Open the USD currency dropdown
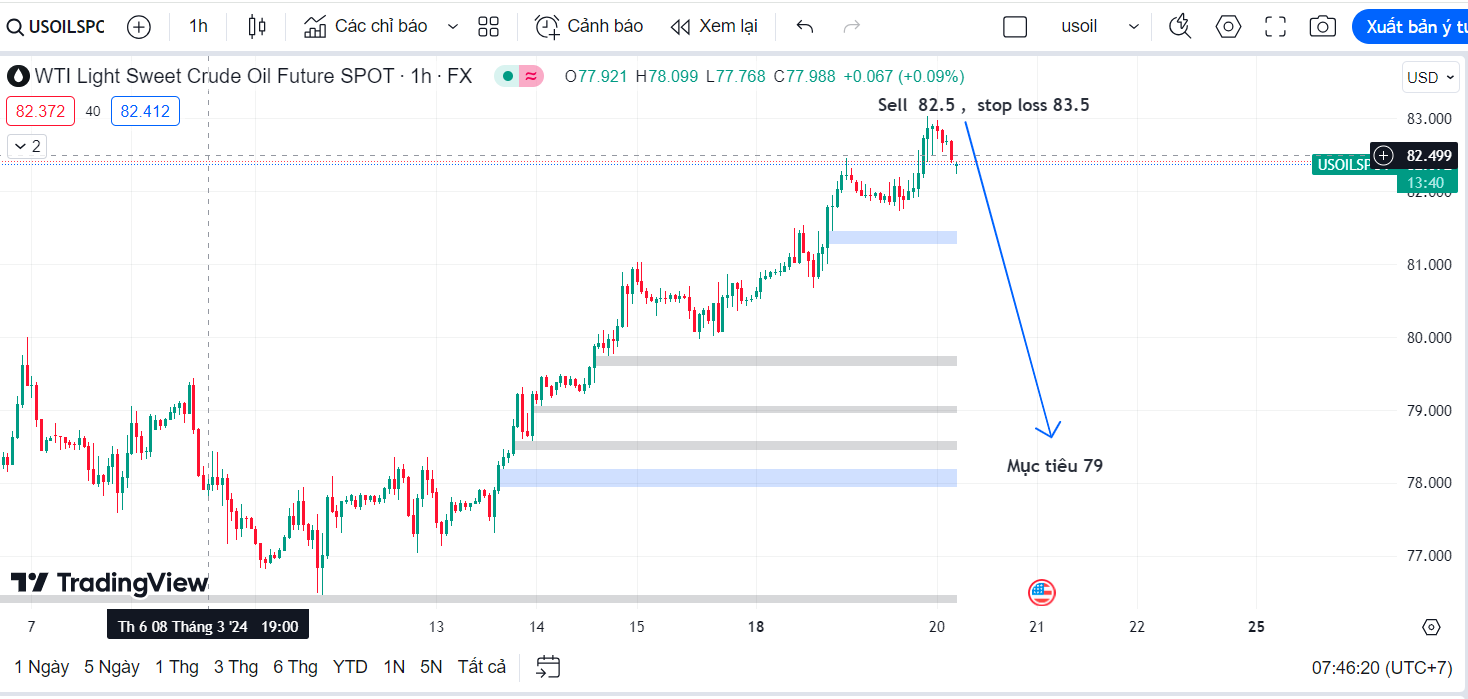The width and height of the screenshot is (1468, 699). click(x=1429, y=78)
